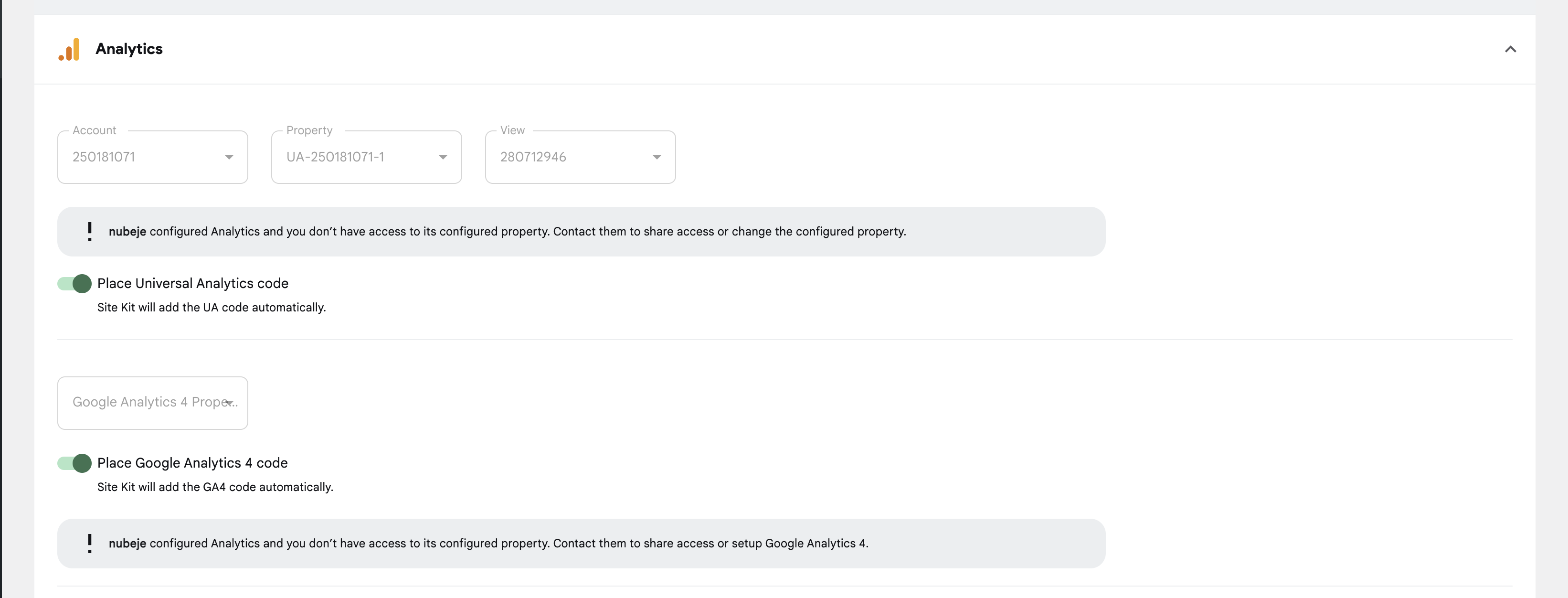This screenshot has width=1568, height=598.
Task: Click the exclamation icon in GA4 warning notice
Action: 89,544
